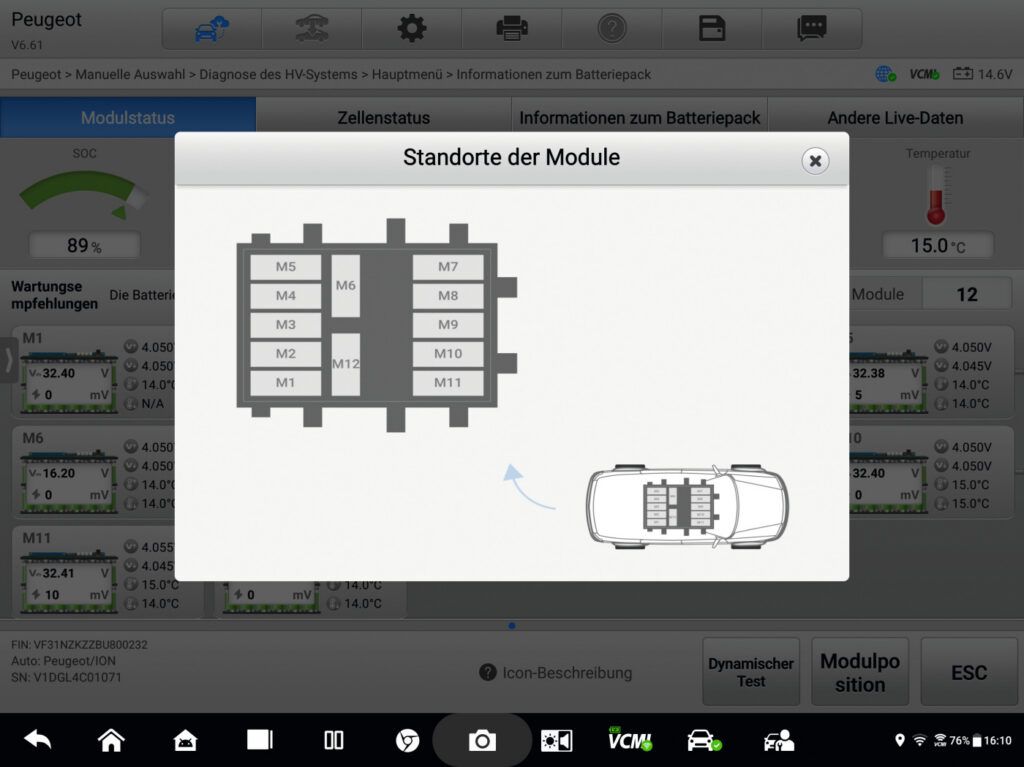The image size is (1024, 767).
Task: Go back using the back arrow
Action: 38,740
